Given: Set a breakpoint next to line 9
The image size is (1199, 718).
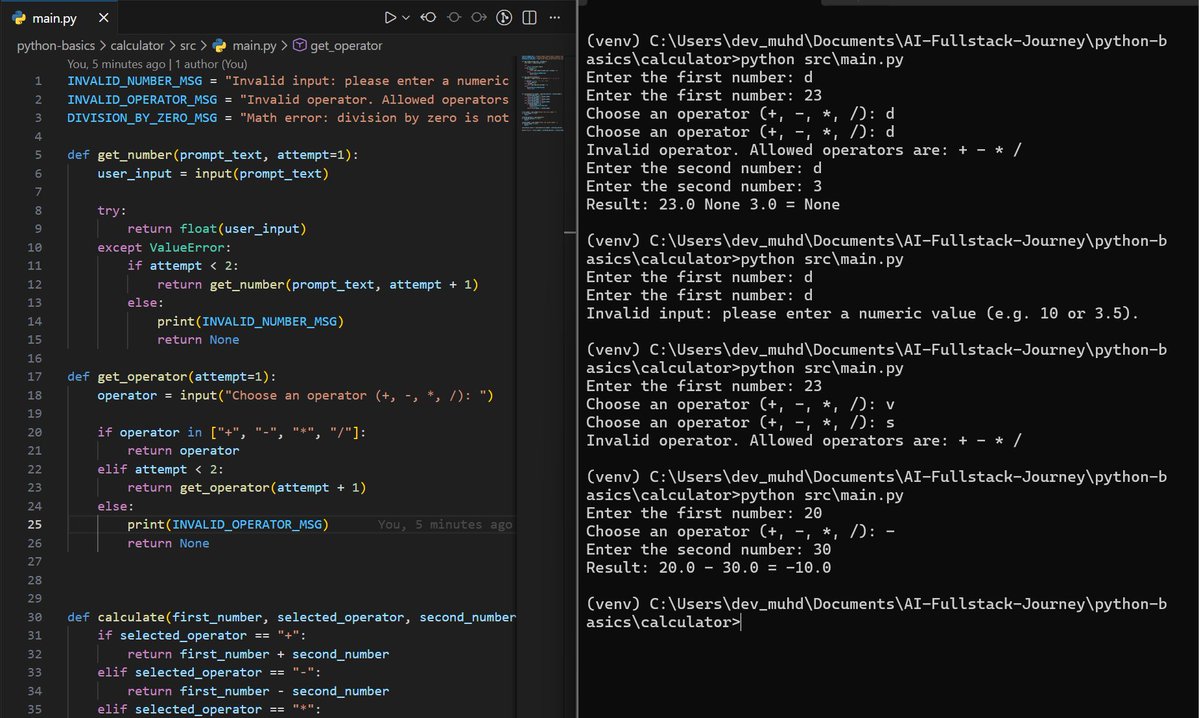Looking at the screenshot, I should pyautogui.click(x=22, y=229).
